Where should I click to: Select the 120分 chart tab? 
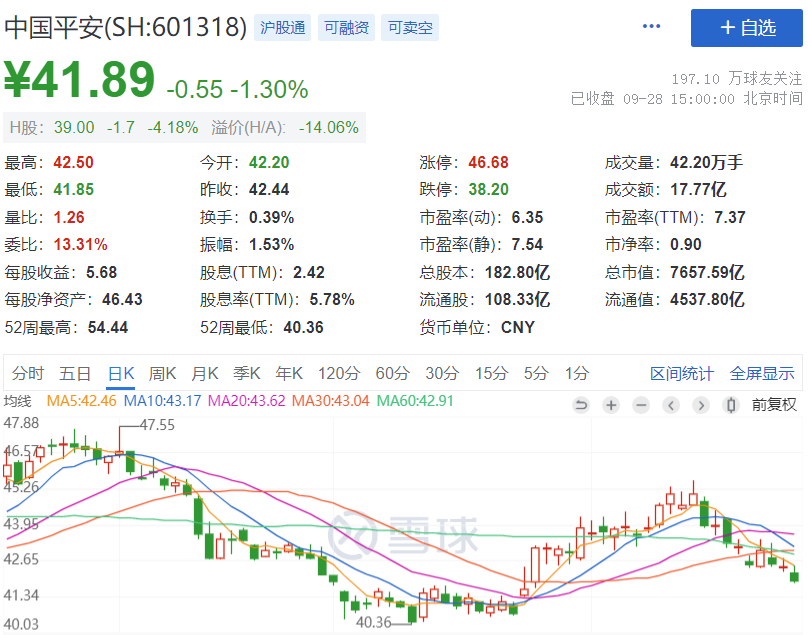click(x=339, y=373)
